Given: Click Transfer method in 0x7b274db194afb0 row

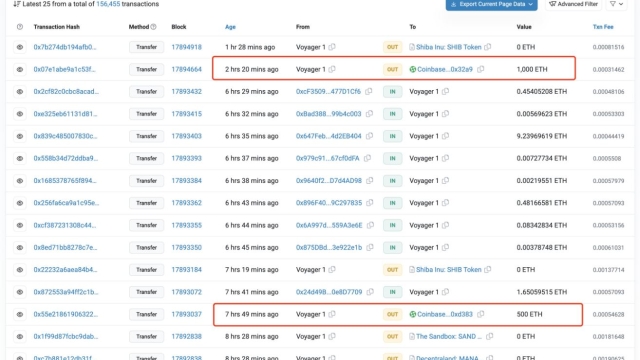Looking at the screenshot, I should tap(147, 47).
